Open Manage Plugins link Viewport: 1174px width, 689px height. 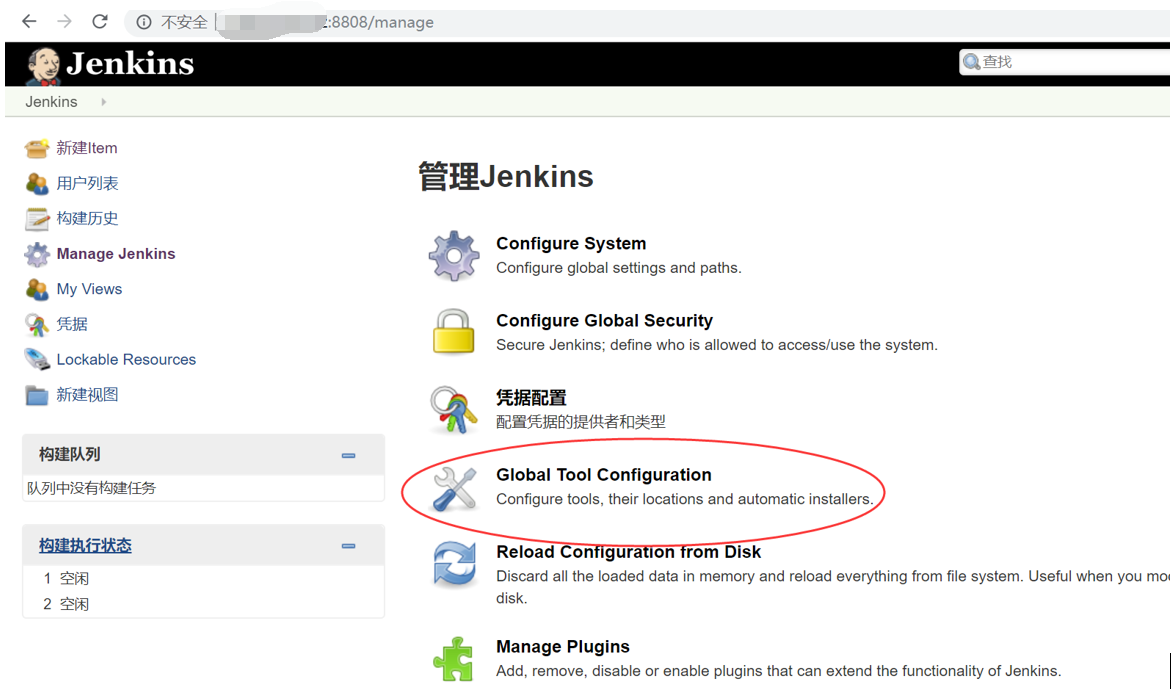[x=563, y=646]
